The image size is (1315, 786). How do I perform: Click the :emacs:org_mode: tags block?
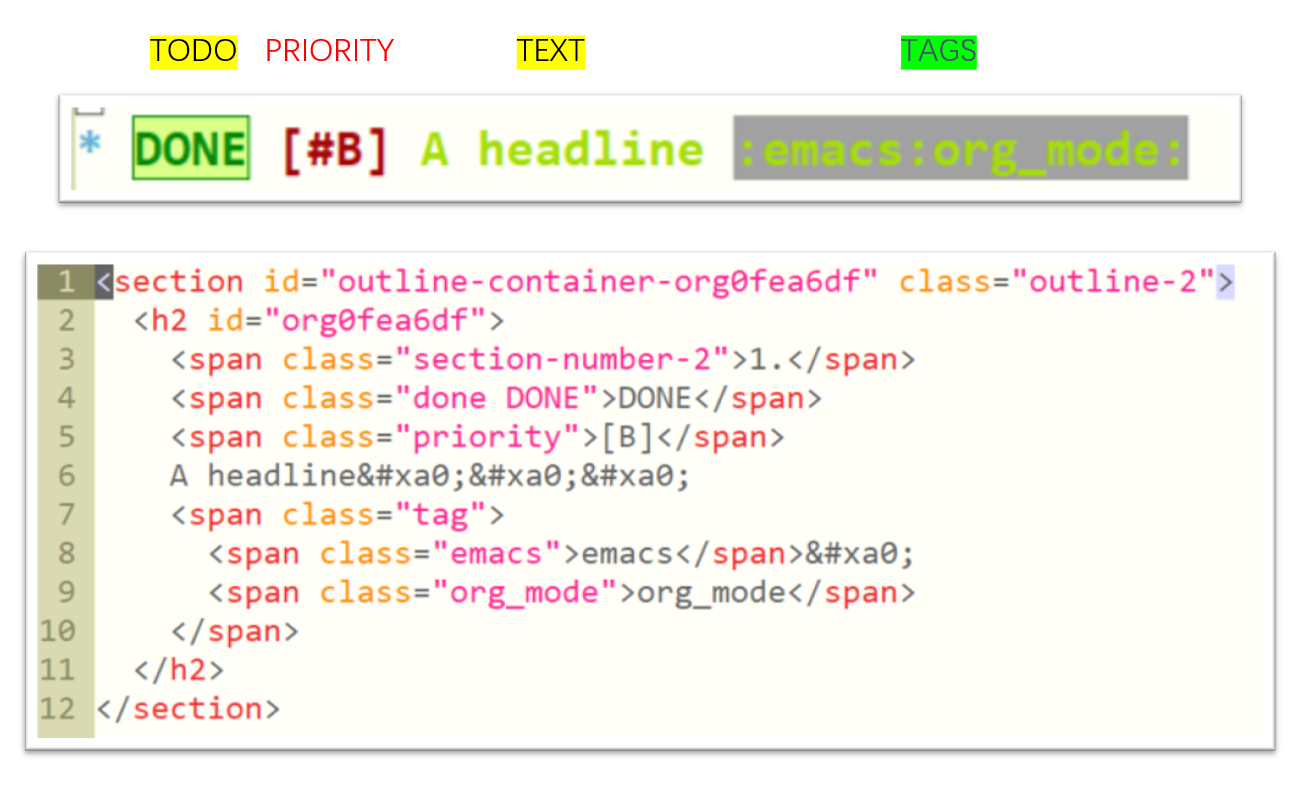click(960, 148)
